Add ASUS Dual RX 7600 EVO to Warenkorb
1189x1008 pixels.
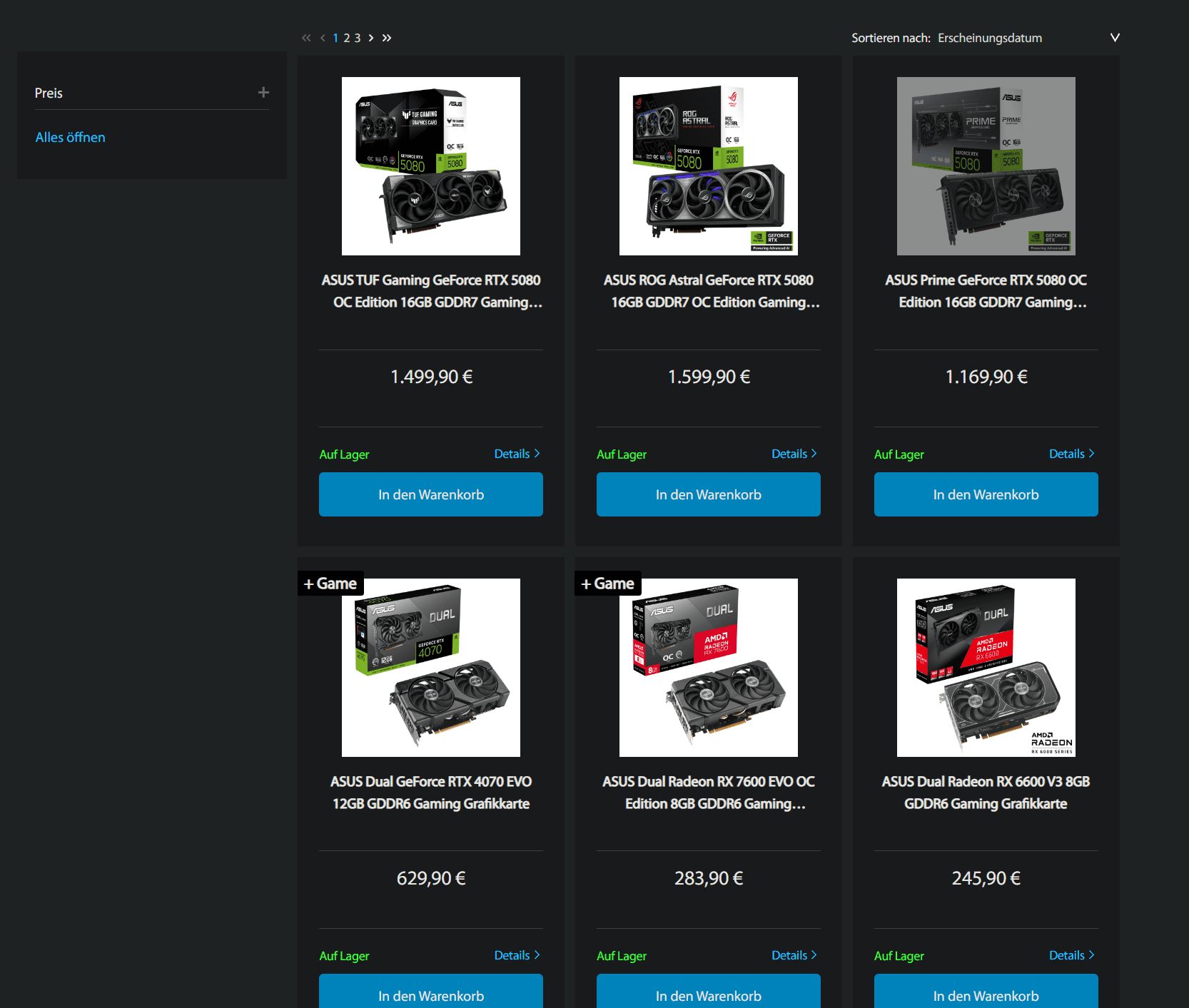tap(709, 992)
